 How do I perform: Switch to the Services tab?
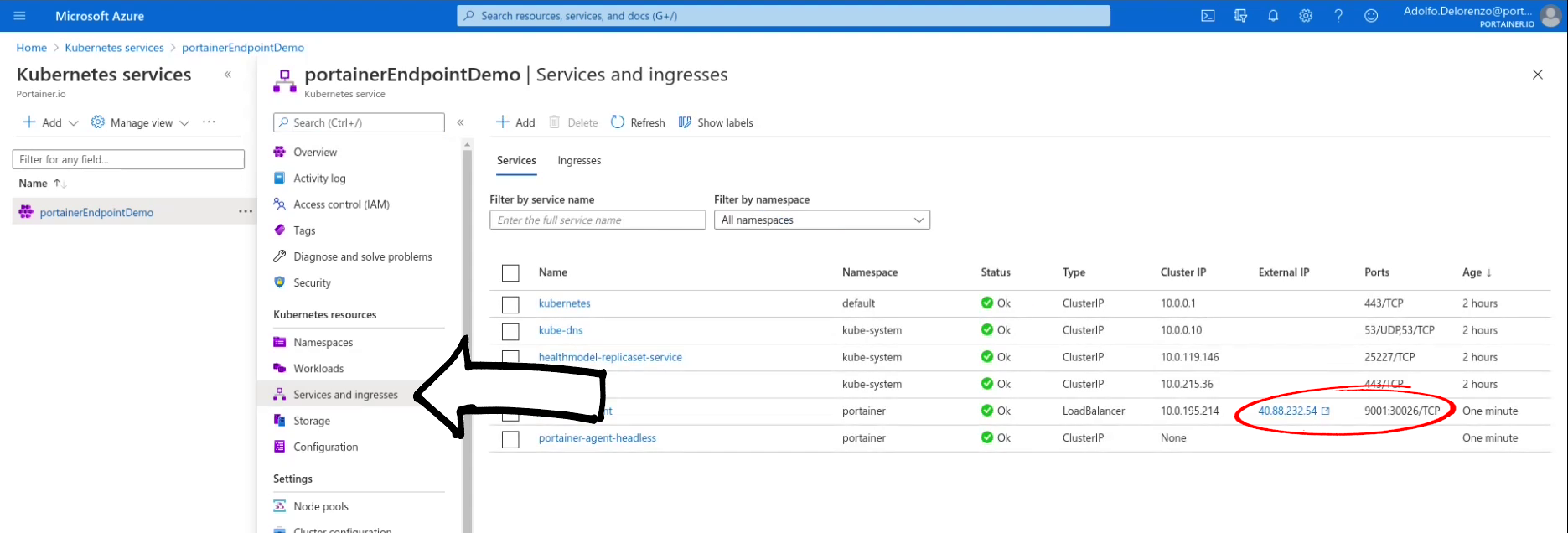(x=516, y=160)
